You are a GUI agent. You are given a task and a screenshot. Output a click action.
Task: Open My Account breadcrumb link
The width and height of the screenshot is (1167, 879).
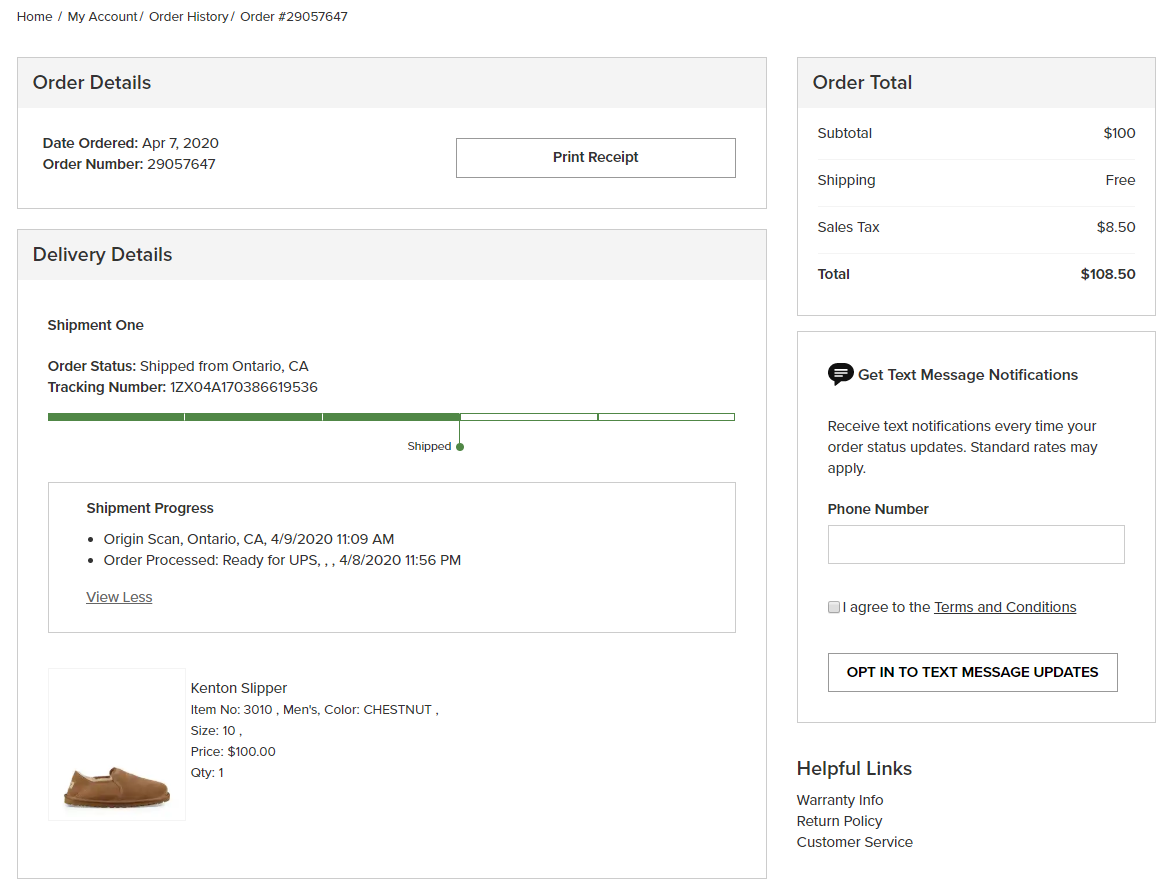coord(103,16)
